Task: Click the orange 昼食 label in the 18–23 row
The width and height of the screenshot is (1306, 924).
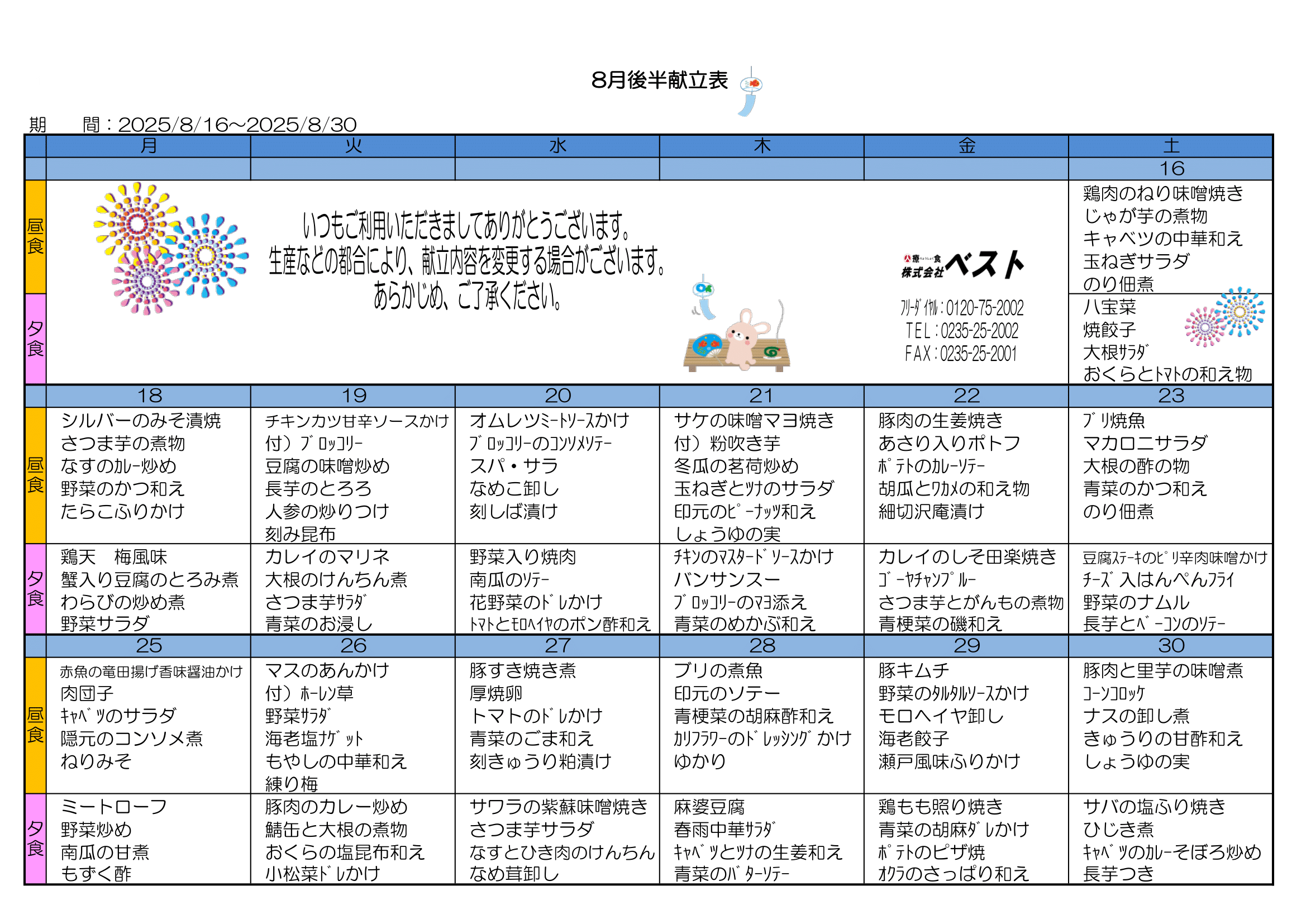Action: tap(35, 475)
